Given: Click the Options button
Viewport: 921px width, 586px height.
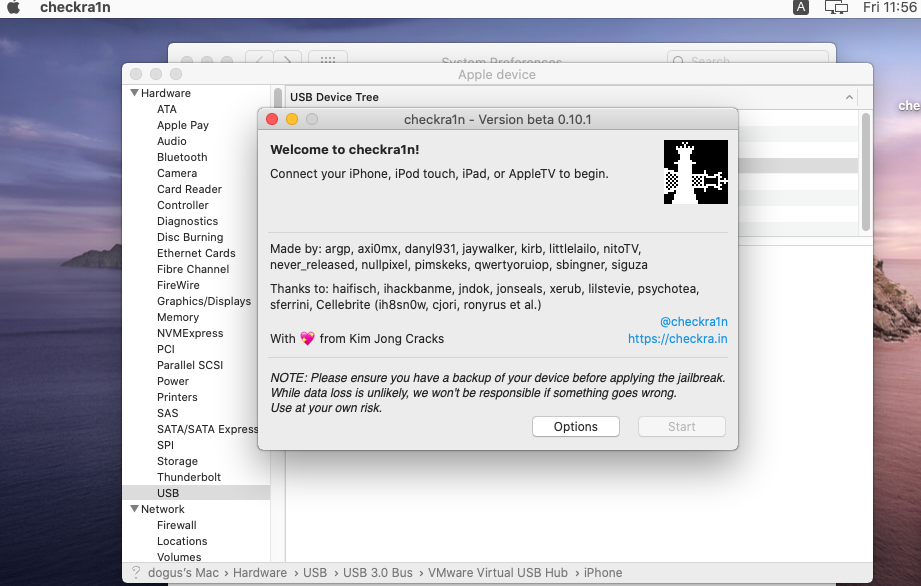Looking at the screenshot, I should (x=576, y=427).
